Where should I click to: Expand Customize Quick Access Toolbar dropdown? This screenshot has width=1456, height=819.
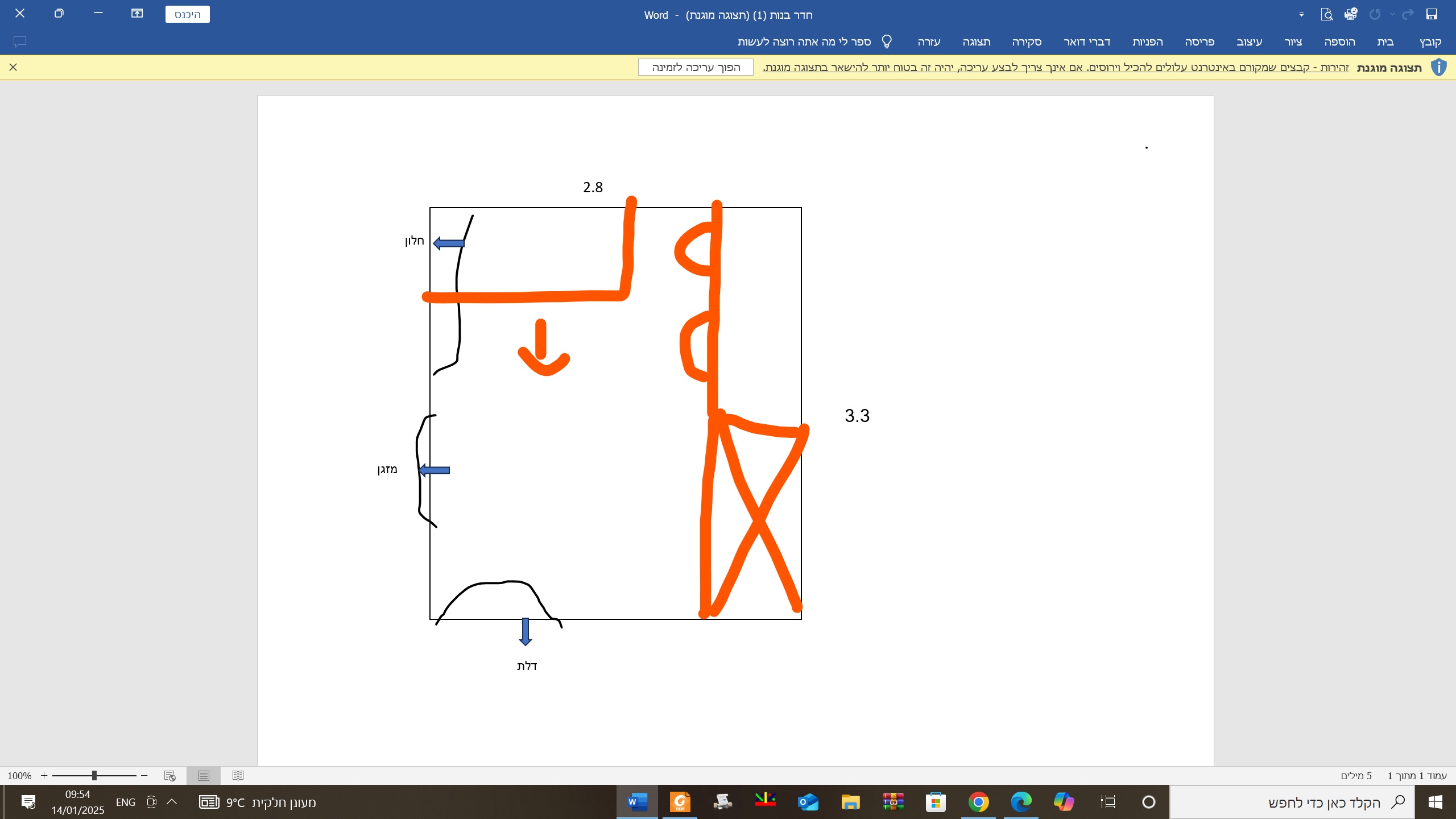(1301, 15)
